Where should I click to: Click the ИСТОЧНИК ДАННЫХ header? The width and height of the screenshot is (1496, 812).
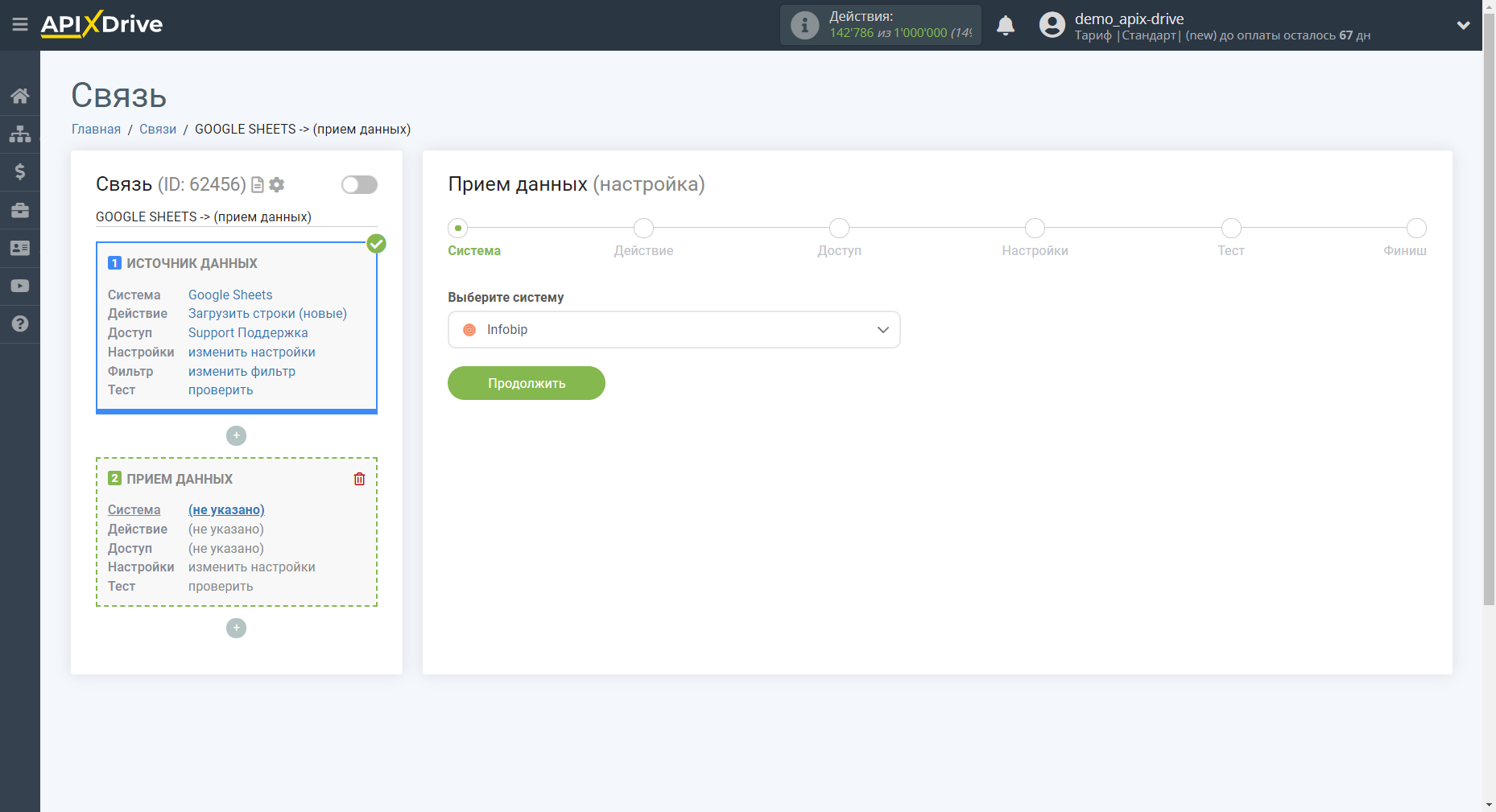point(192,263)
